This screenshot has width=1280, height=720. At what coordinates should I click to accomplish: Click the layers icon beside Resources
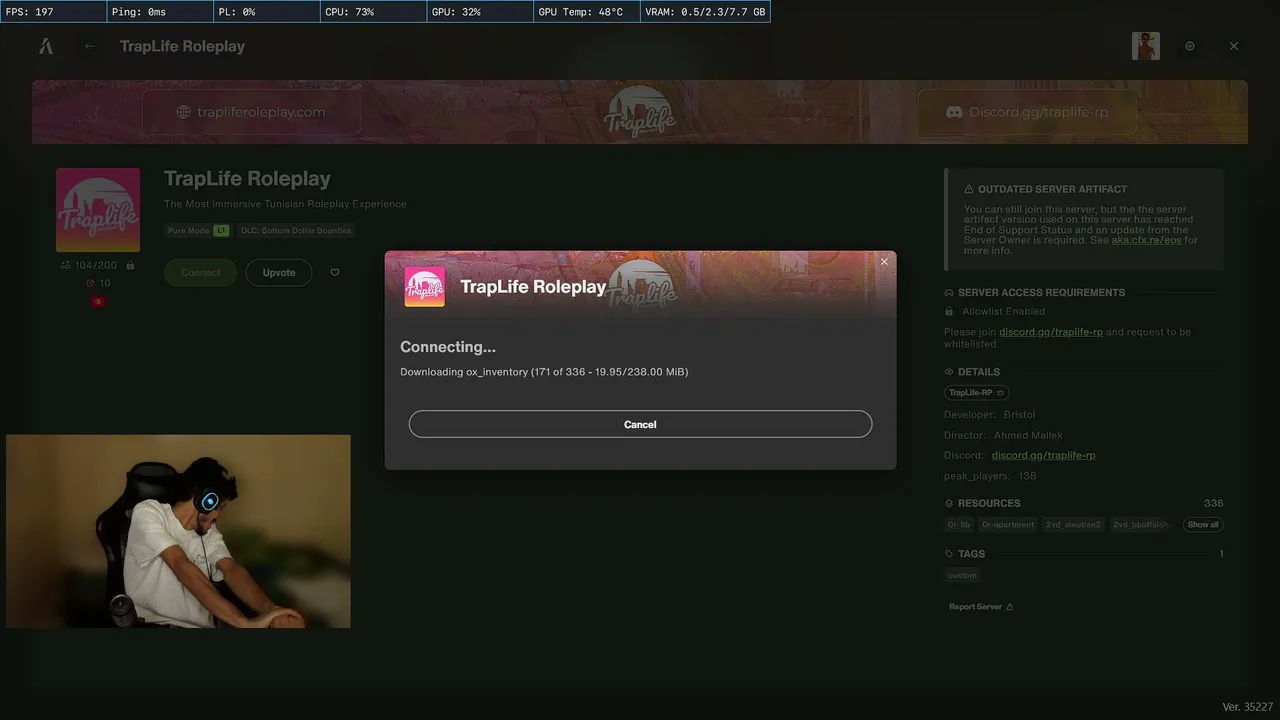pyautogui.click(x=949, y=503)
